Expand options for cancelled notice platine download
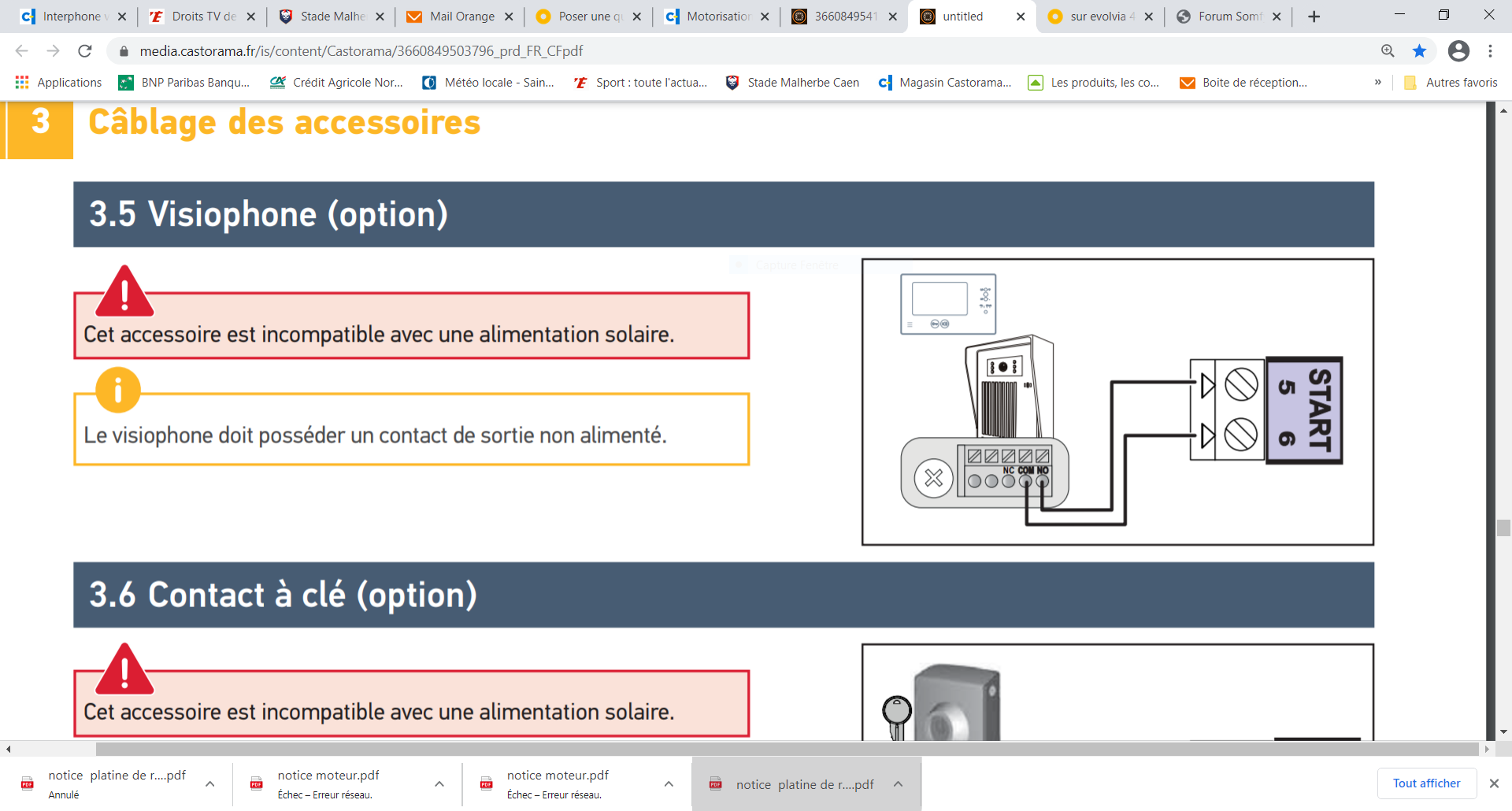 [x=210, y=784]
